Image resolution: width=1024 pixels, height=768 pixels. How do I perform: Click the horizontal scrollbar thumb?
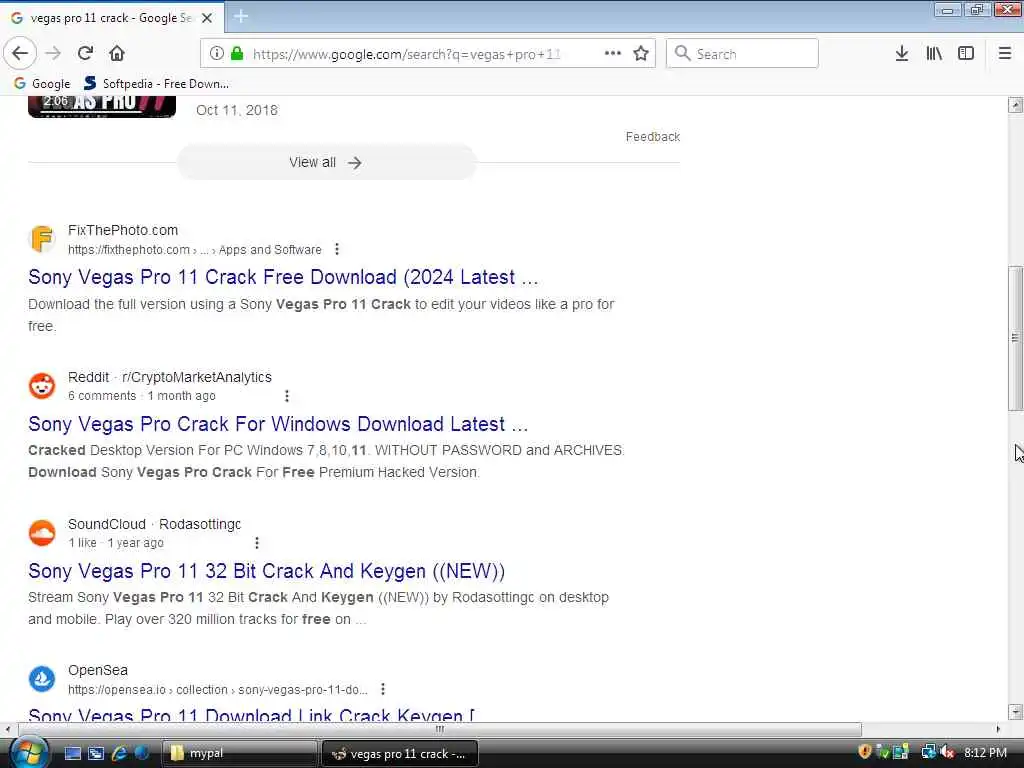440,729
